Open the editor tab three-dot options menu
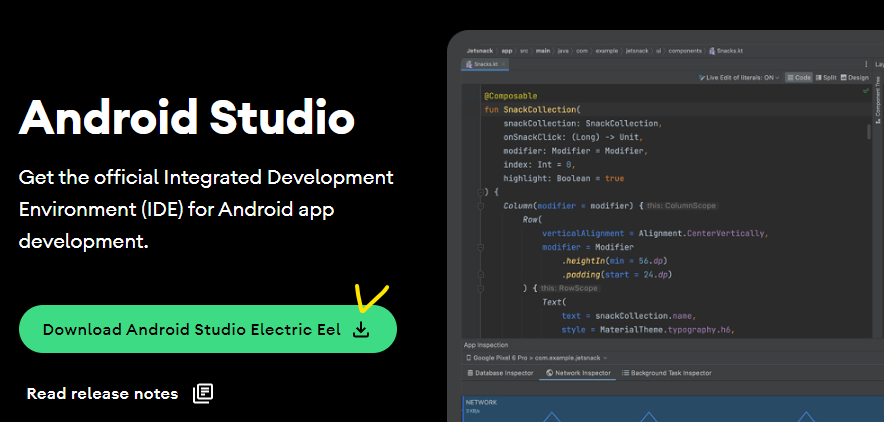Image resolution: width=884 pixels, height=422 pixels. [x=866, y=64]
